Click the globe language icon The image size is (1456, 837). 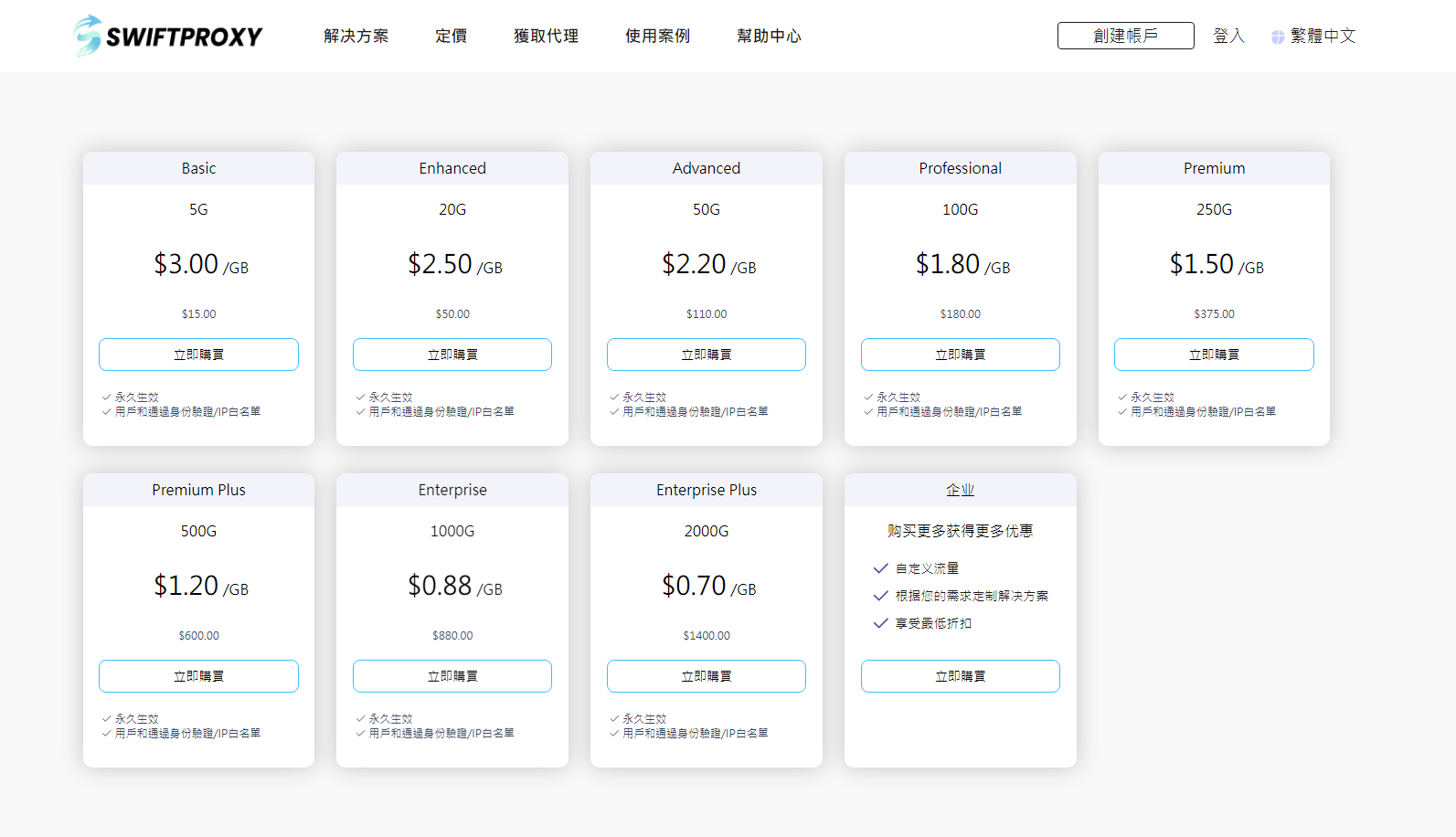pos(1277,37)
